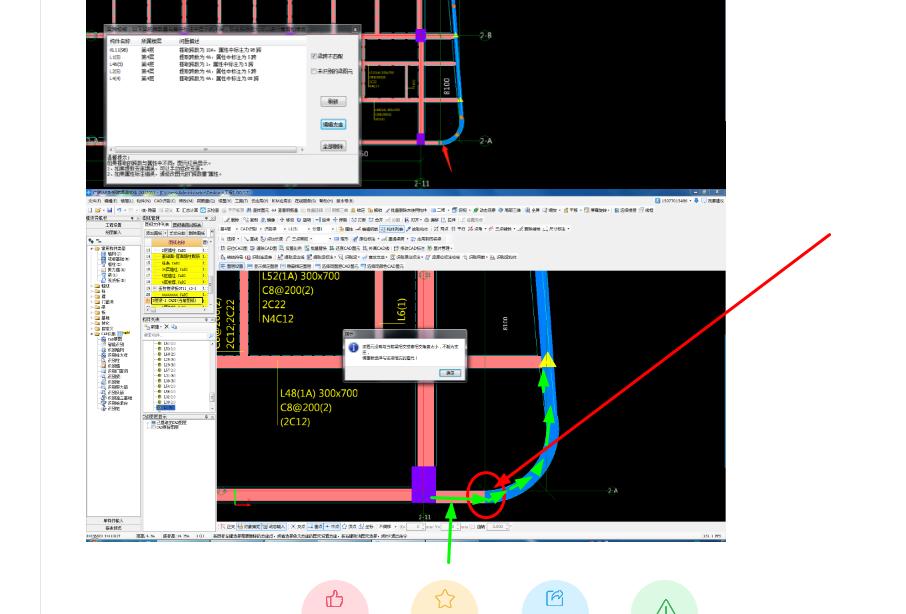This screenshot has height=614, width=906.
Task: Click the 属性 properties tool
Action: 347,229
